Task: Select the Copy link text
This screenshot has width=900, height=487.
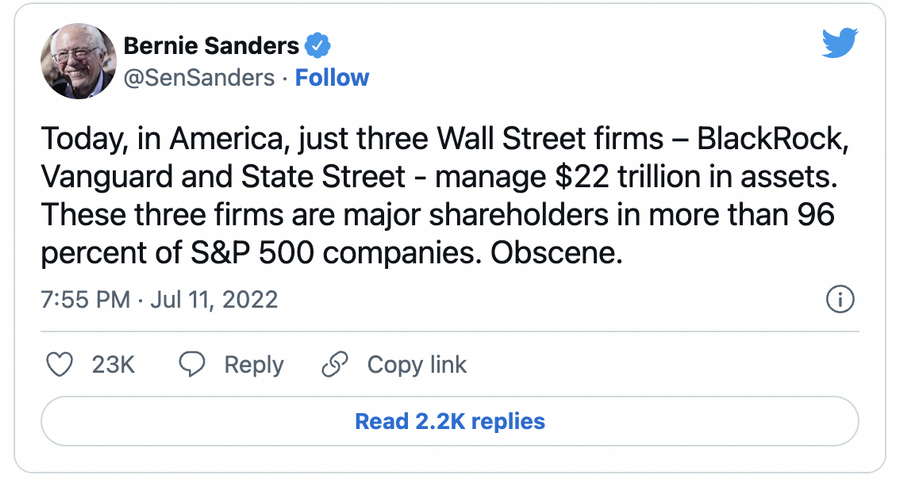Action: [x=417, y=365]
